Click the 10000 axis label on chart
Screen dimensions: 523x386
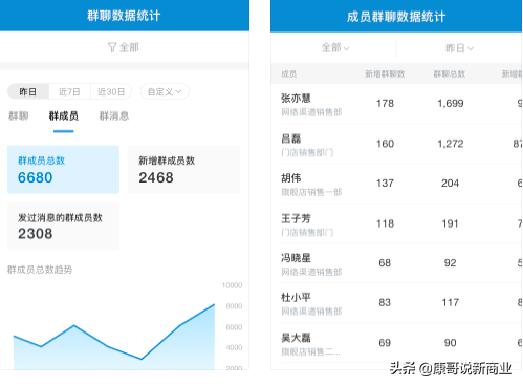click(232, 285)
